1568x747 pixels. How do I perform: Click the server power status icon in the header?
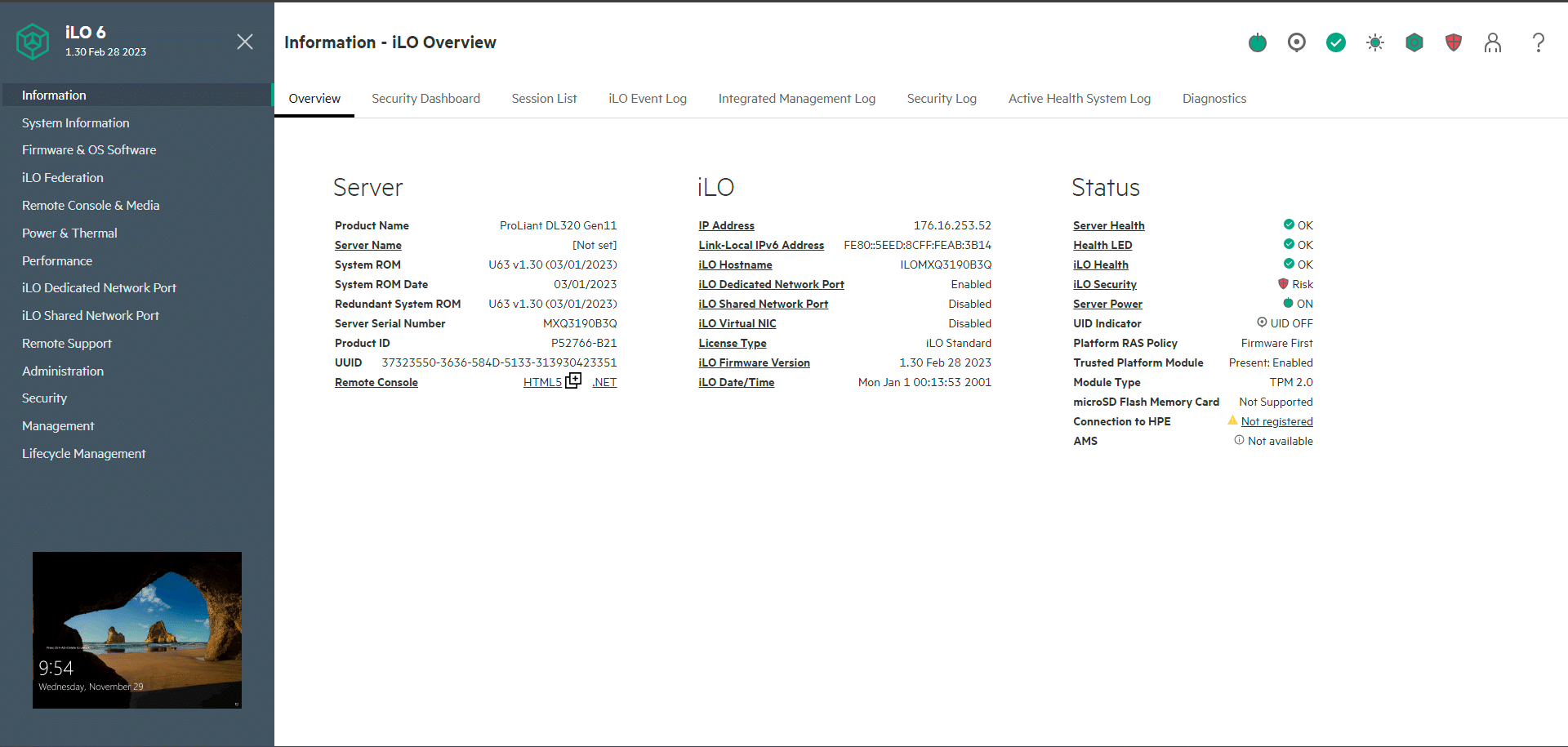tap(1258, 42)
